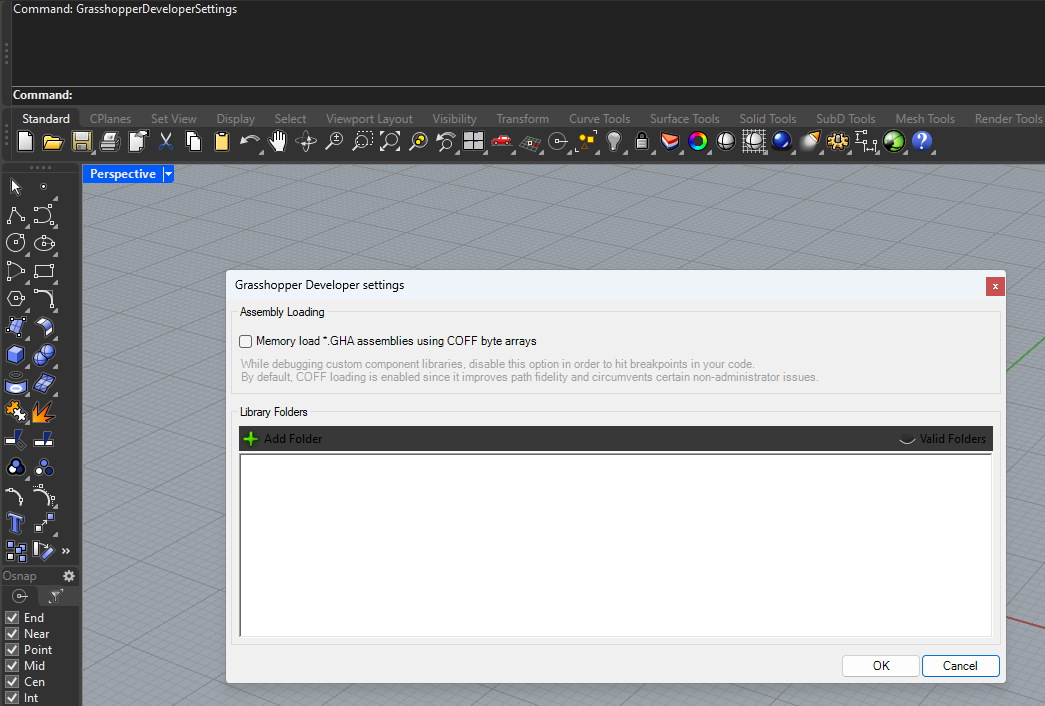
Task: Click Add Folder in Library Folders
Action: click(283, 439)
